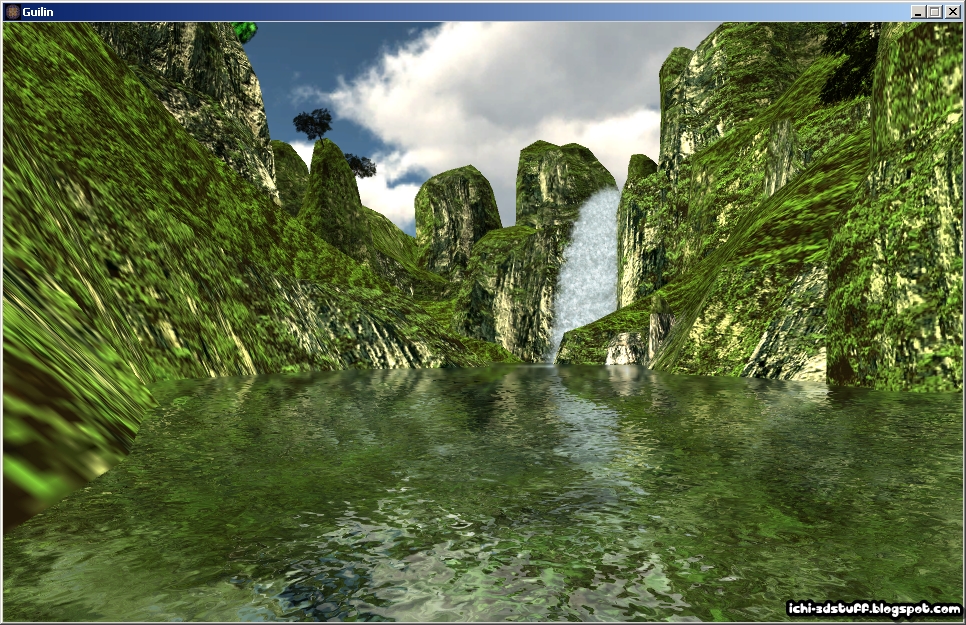Image resolution: width=966 pixels, height=625 pixels.
Task: Close the Guilin window
Action: click(x=952, y=12)
